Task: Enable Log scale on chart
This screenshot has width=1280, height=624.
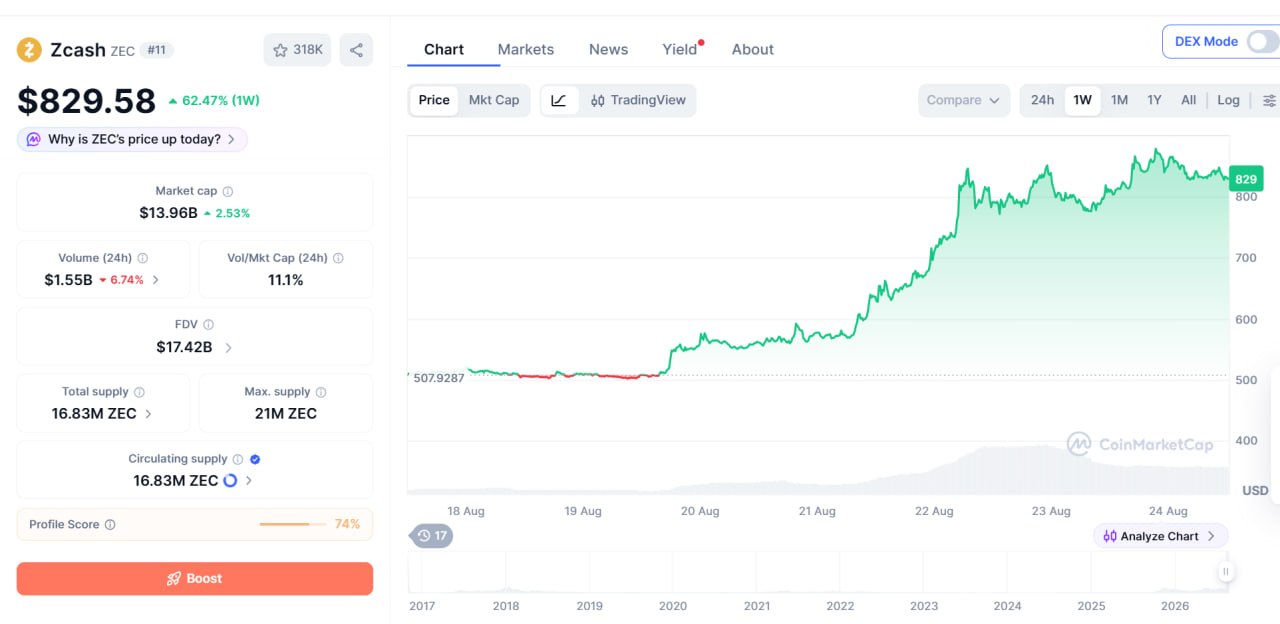Action: 1228,100
